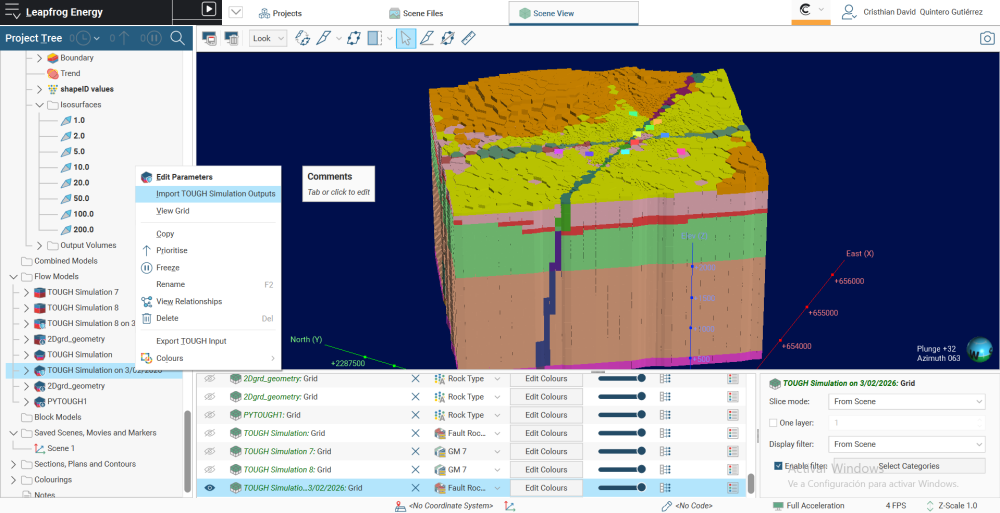Select View Grid in context menu
This screenshot has width=1000, height=513.
point(208,211)
